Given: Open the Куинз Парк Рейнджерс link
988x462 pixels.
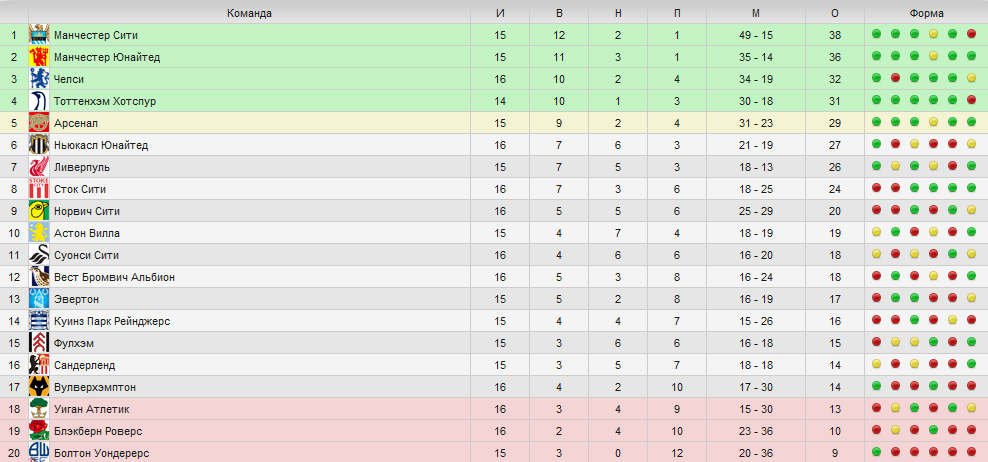Looking at the screenshot, I should click(112, 321).
